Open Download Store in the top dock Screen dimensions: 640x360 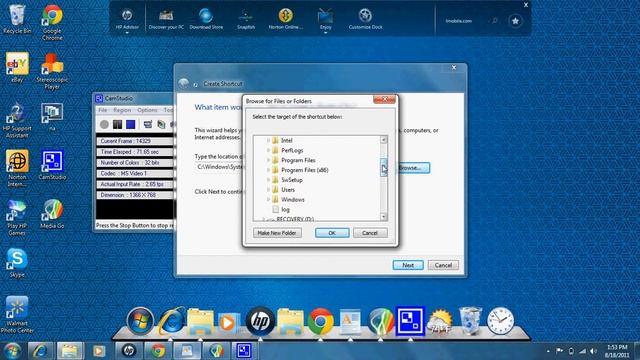click(206, 20)
